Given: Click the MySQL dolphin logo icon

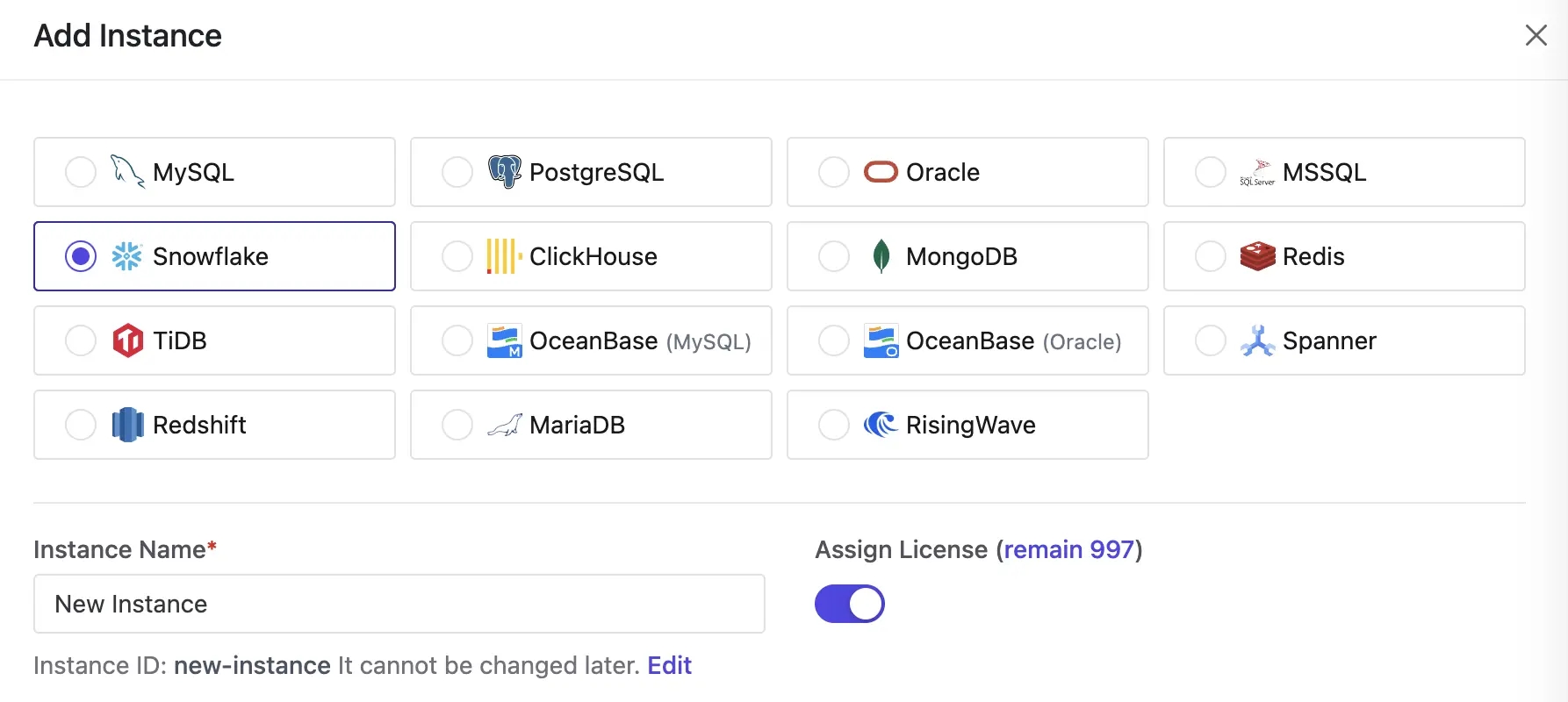Looking at the screenshot, I should tap(127, 172).
